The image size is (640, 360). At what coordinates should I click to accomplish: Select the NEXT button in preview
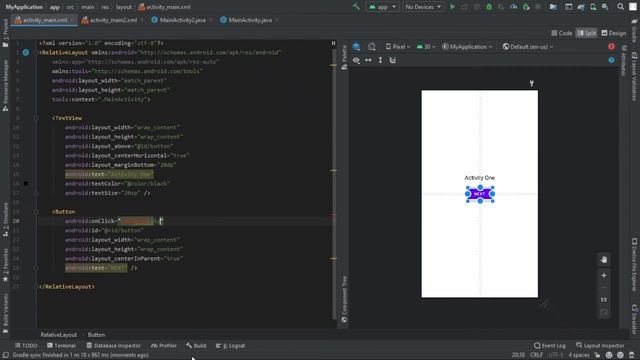480,194
